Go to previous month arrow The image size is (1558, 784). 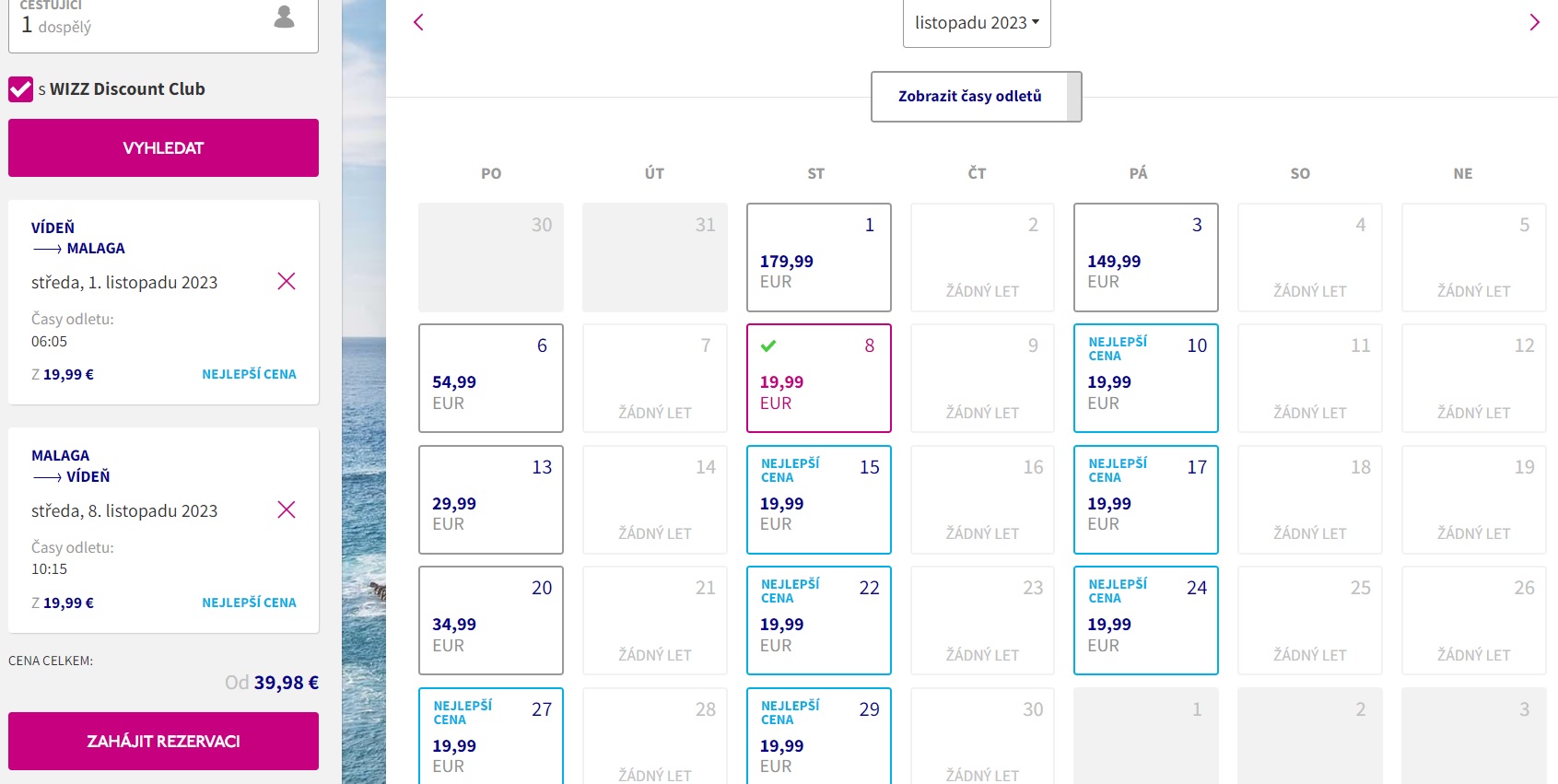pos(418,22)
